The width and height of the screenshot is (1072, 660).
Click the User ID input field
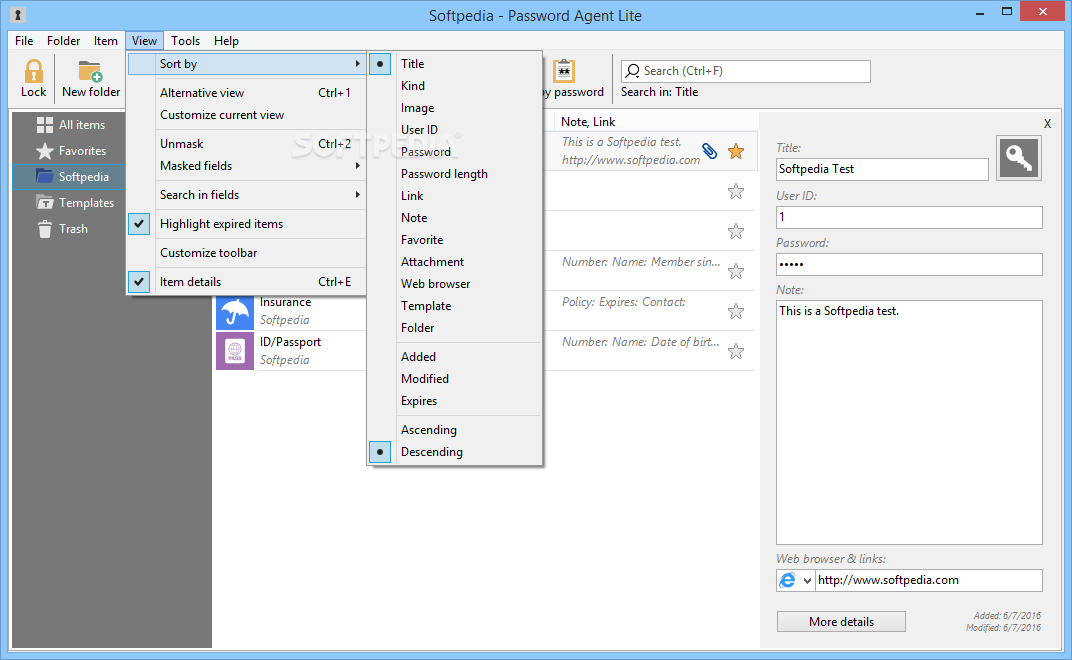coord(909,217)
